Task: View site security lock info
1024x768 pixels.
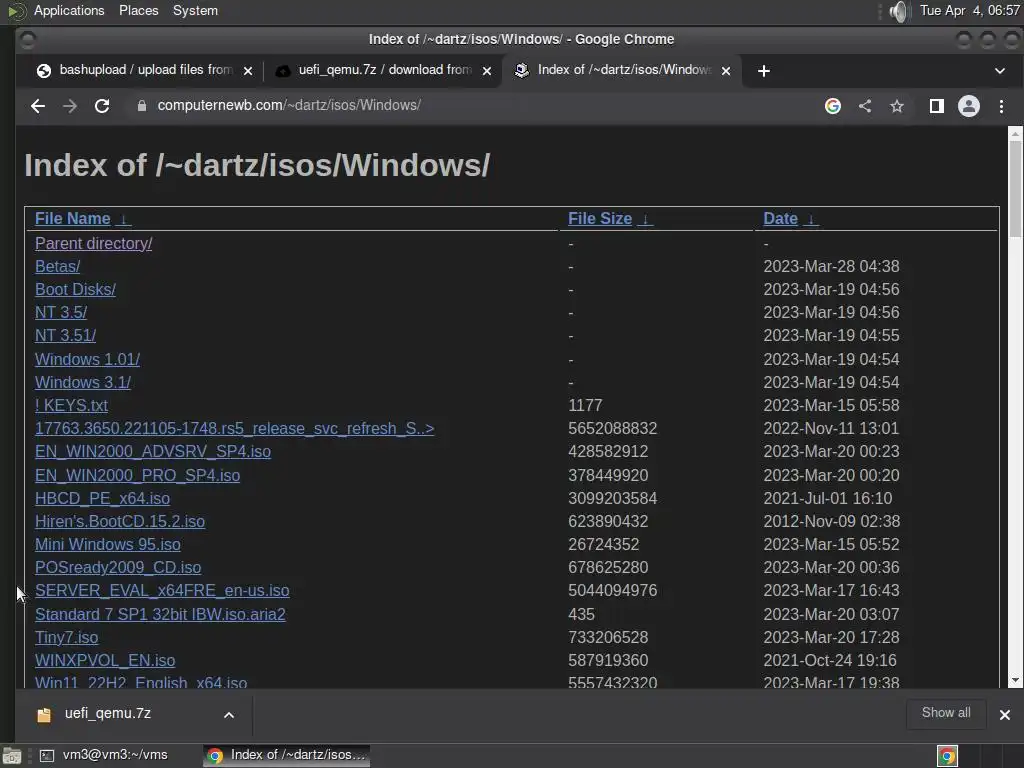Action: 142,106
